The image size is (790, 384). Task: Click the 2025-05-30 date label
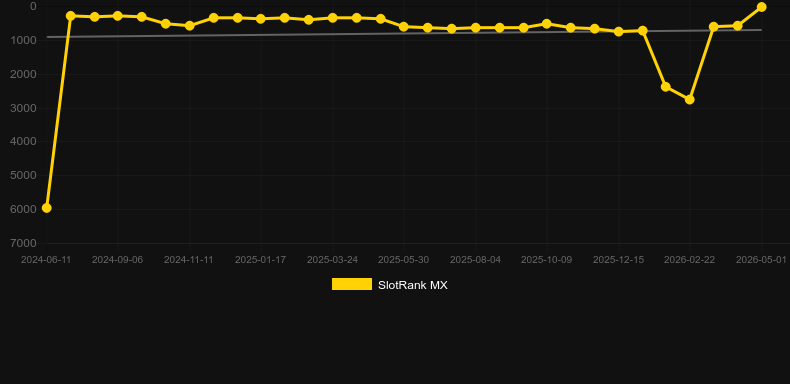(x=404, y=260)
